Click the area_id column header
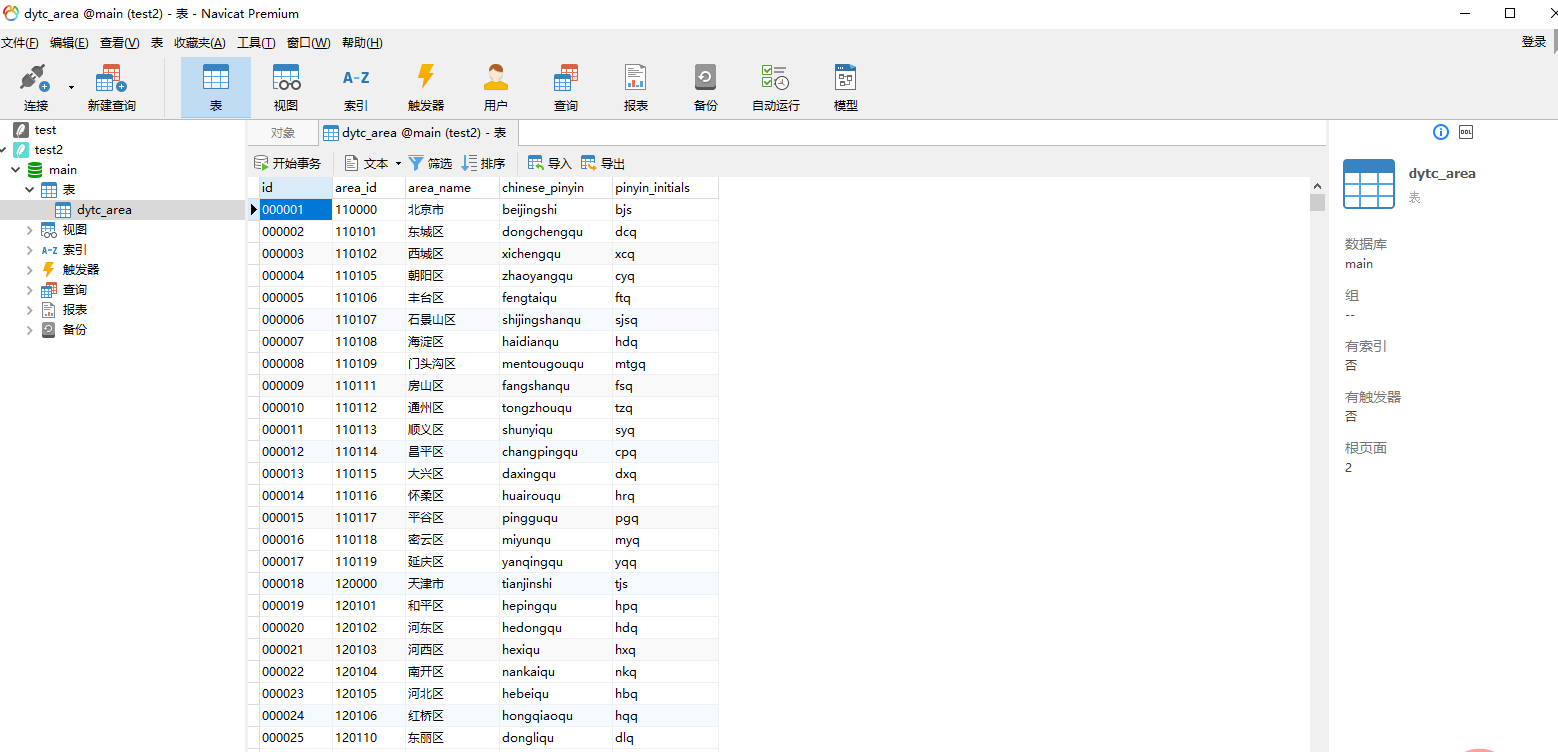The image size is (1558, 752). (369, 188)
